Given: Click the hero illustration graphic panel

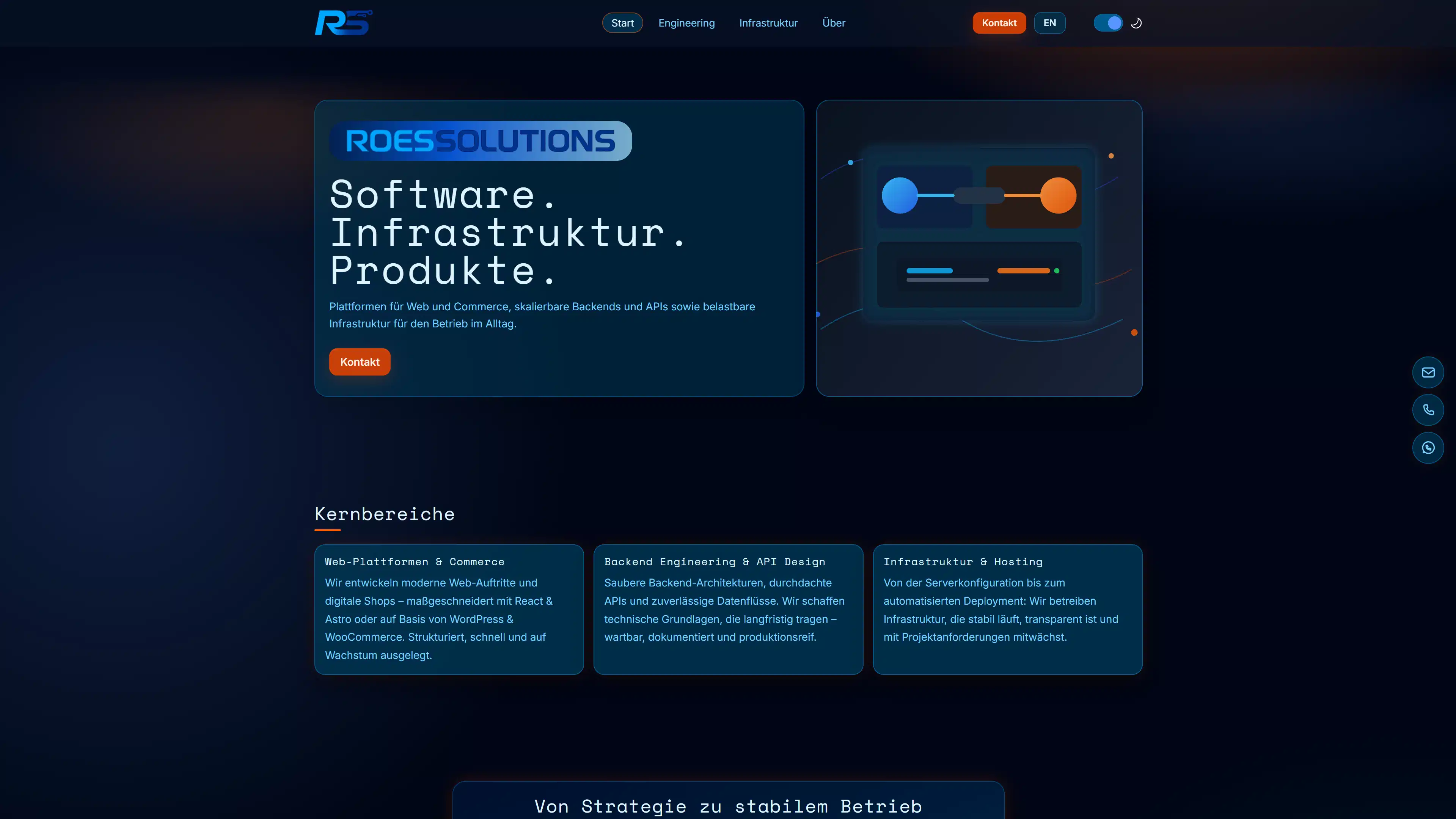Looking at the screenshot, I should point(979,248).
